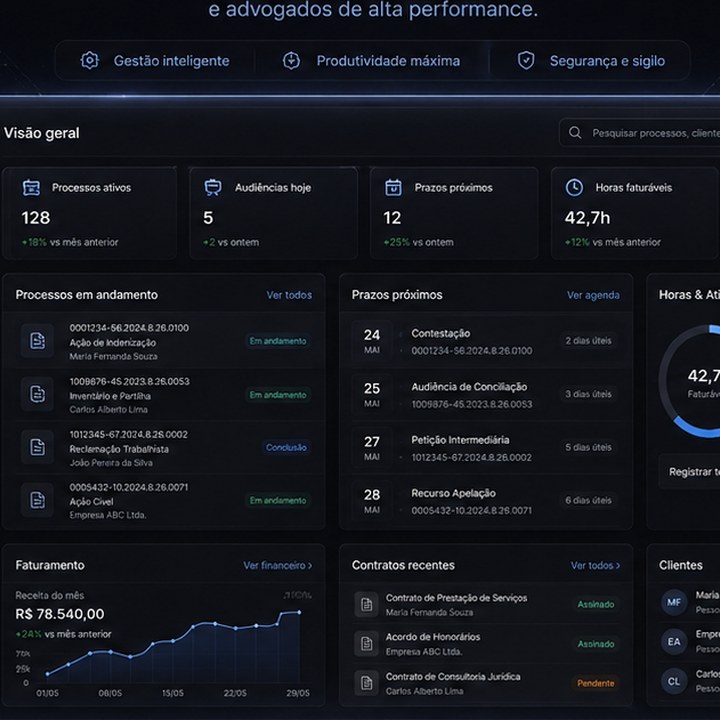Click the last point of revenue chart

pos(299,612)
